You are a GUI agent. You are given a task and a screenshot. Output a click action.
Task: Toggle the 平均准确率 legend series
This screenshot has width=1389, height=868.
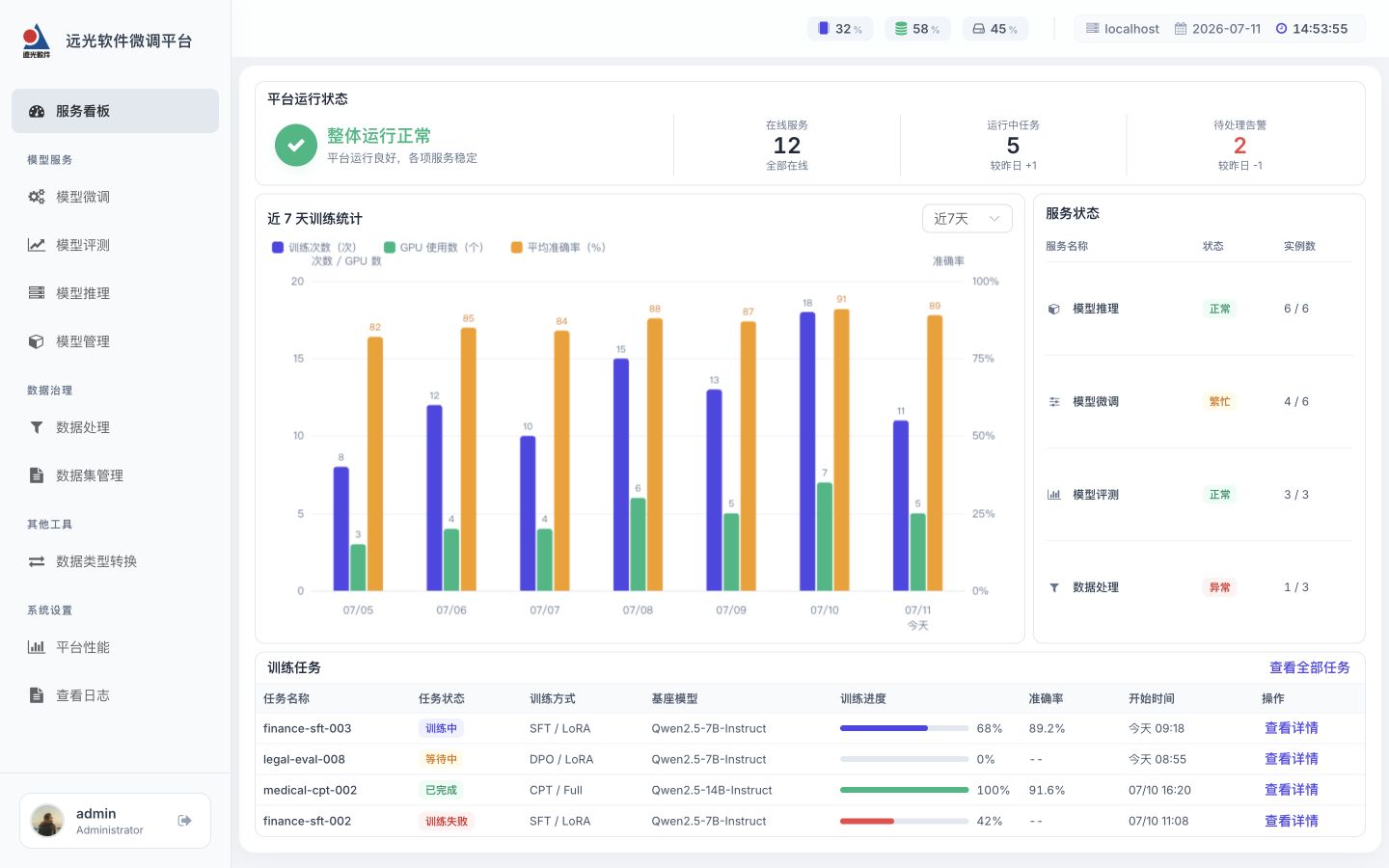click(558, 248)
